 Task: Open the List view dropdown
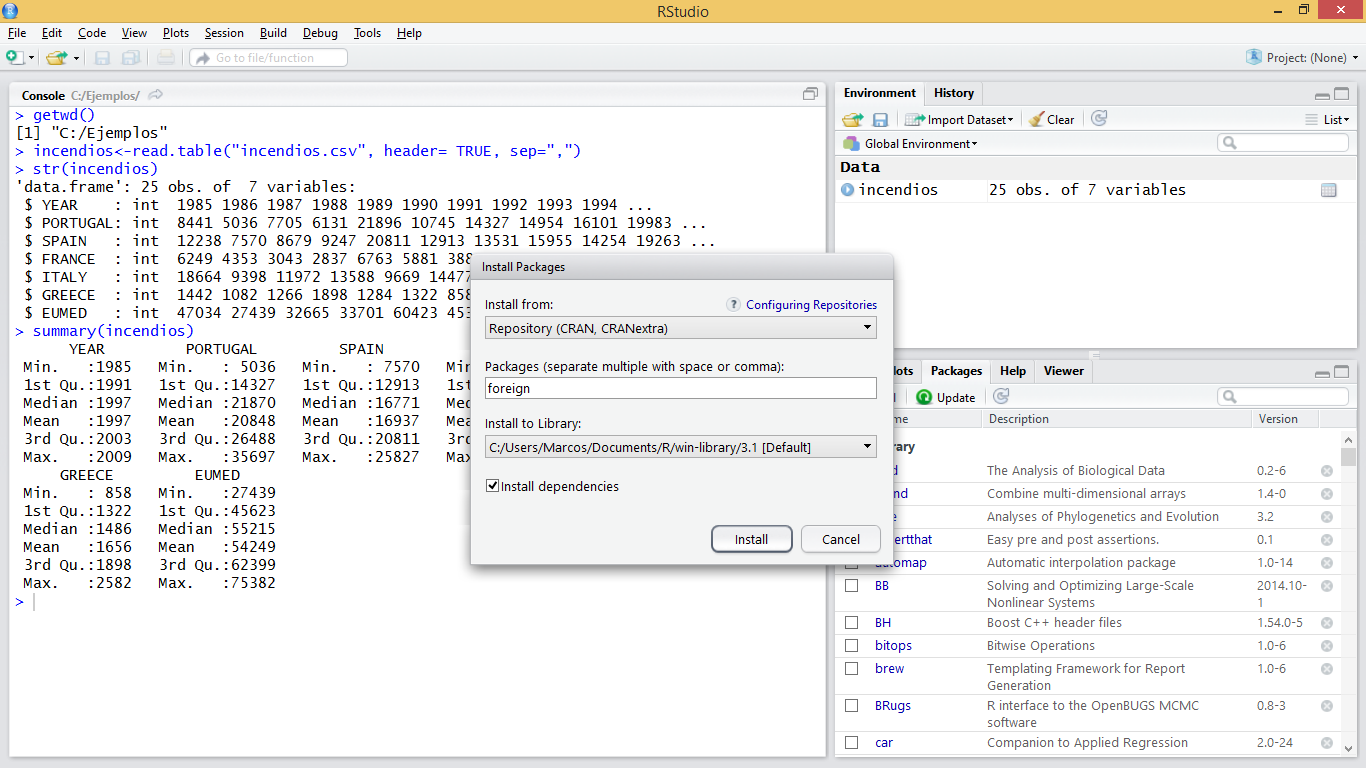1327,119
